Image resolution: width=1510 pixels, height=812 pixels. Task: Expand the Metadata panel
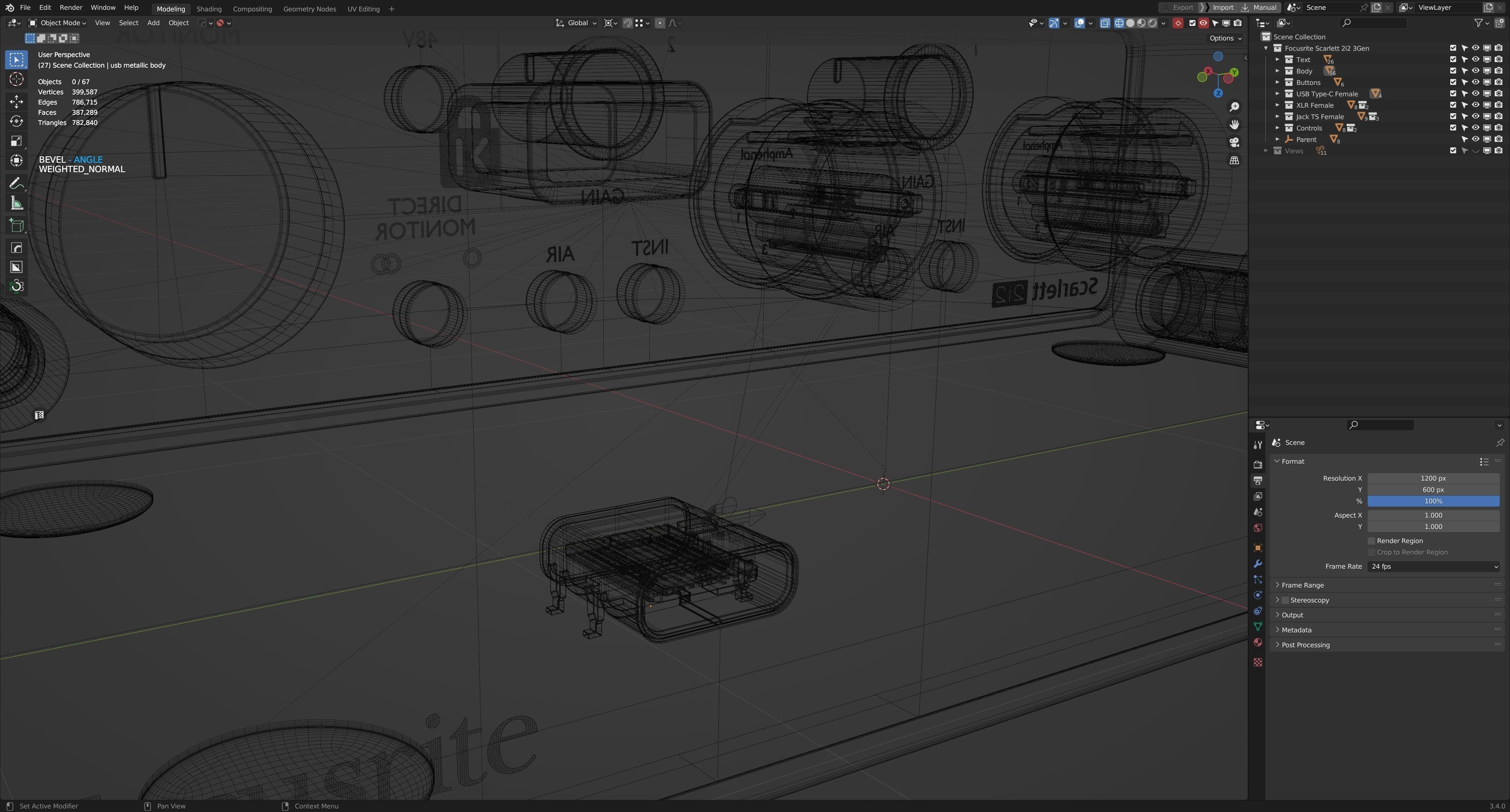1296,630
